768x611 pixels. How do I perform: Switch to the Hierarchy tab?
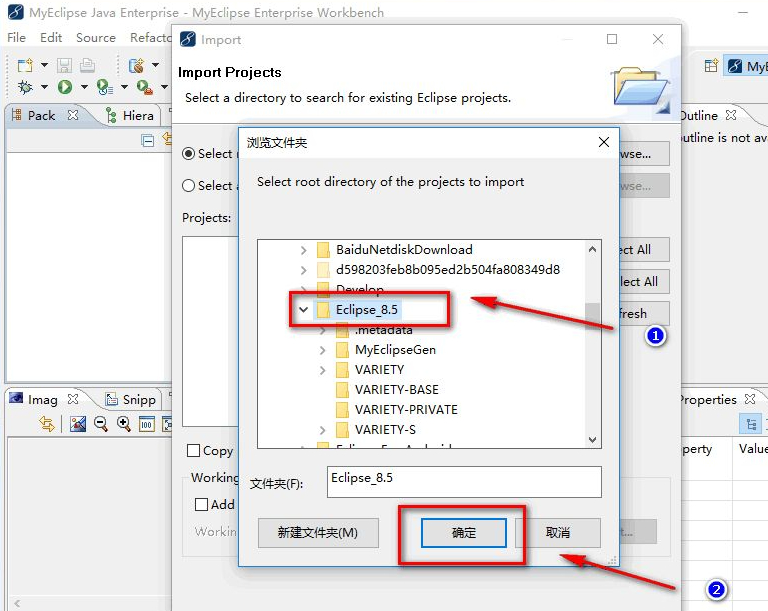pos(128,116)
